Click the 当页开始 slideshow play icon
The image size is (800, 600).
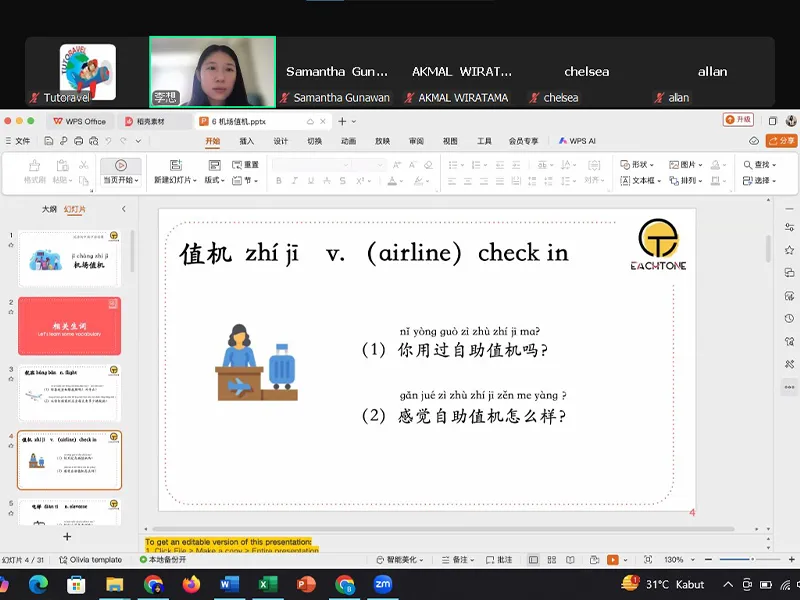point(120,166)
